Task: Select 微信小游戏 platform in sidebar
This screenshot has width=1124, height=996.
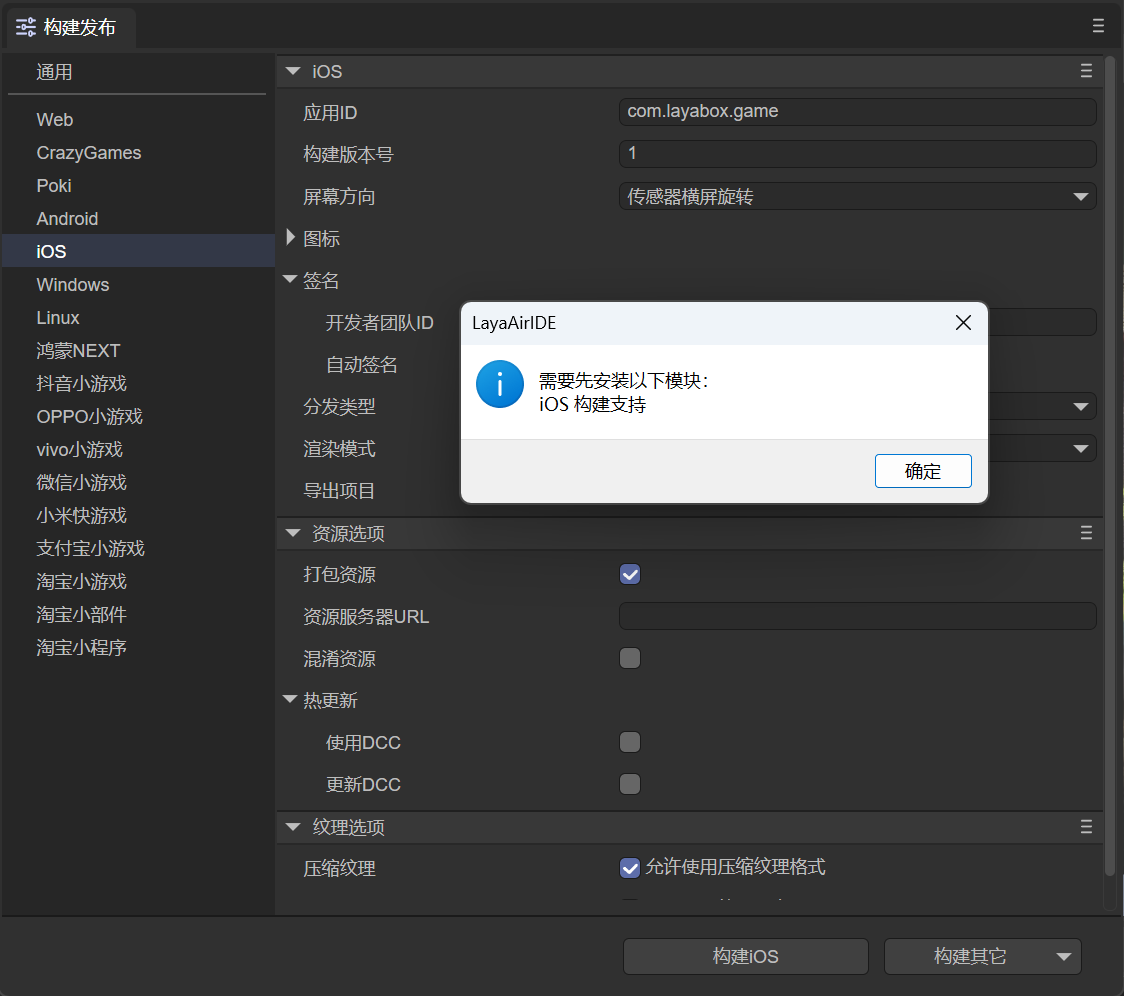Action: [x=81, y=483]
